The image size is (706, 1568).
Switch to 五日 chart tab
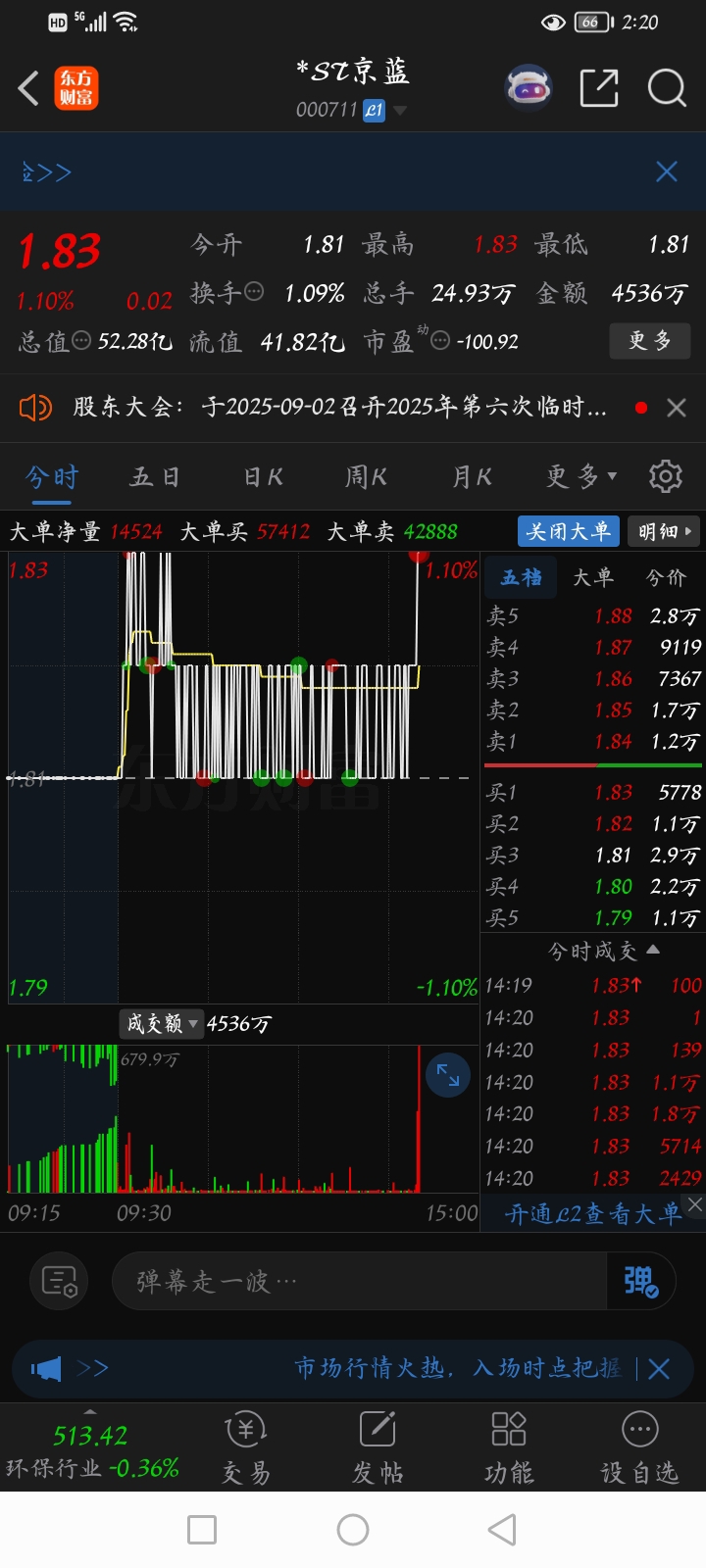(155, 477)
